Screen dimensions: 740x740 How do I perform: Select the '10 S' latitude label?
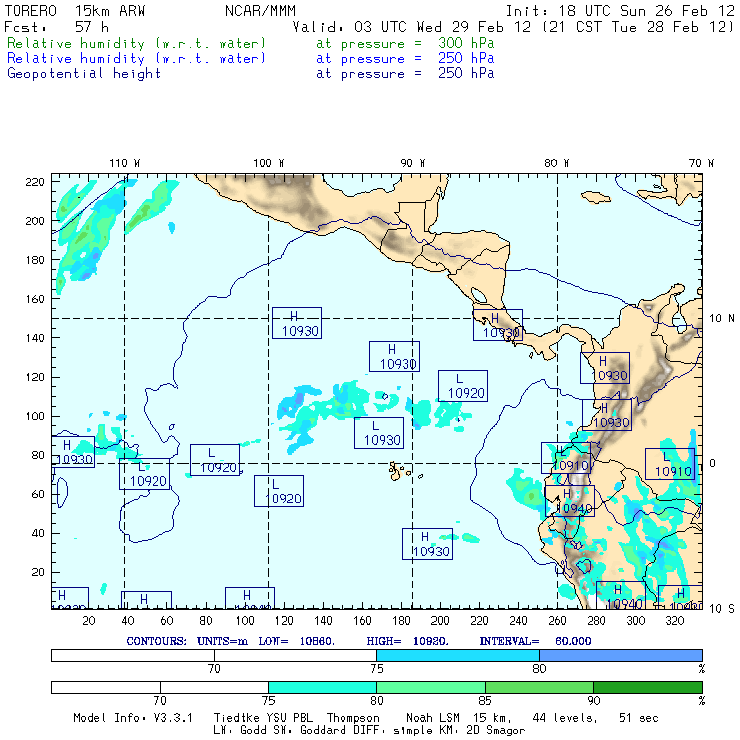(x=722, y=609)
